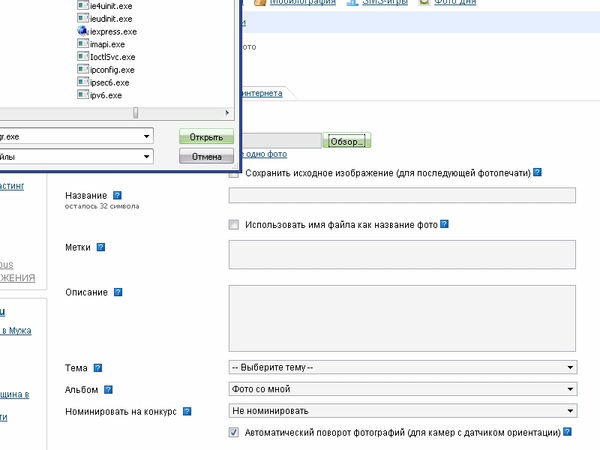The height and width of the screenshot is (450, 600).
Task: Open help icon next to Описание
Action: click(117, 293)
